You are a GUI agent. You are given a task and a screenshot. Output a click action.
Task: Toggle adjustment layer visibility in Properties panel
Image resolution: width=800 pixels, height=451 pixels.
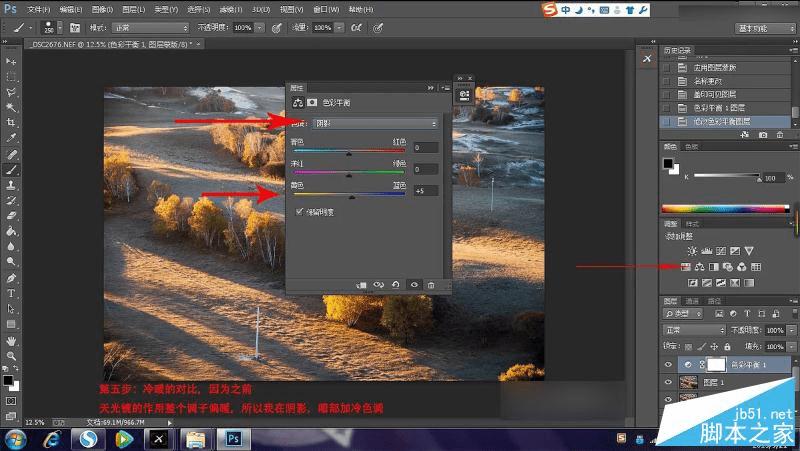(414, 285)
